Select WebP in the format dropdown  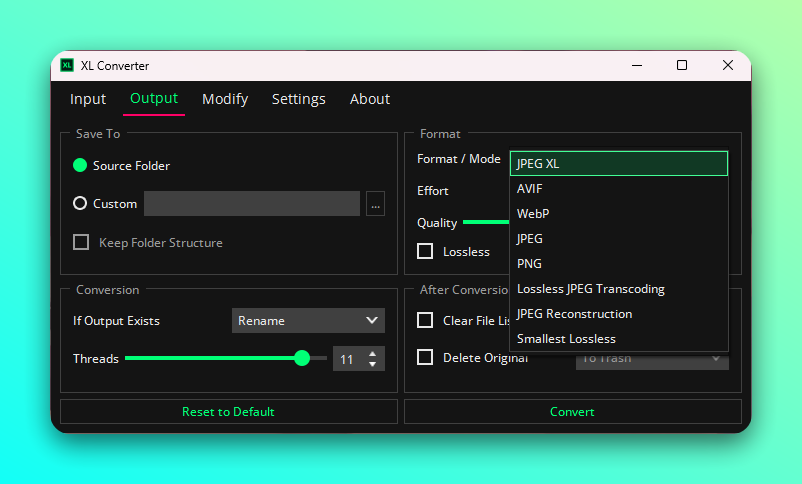(x=533, y=214)
